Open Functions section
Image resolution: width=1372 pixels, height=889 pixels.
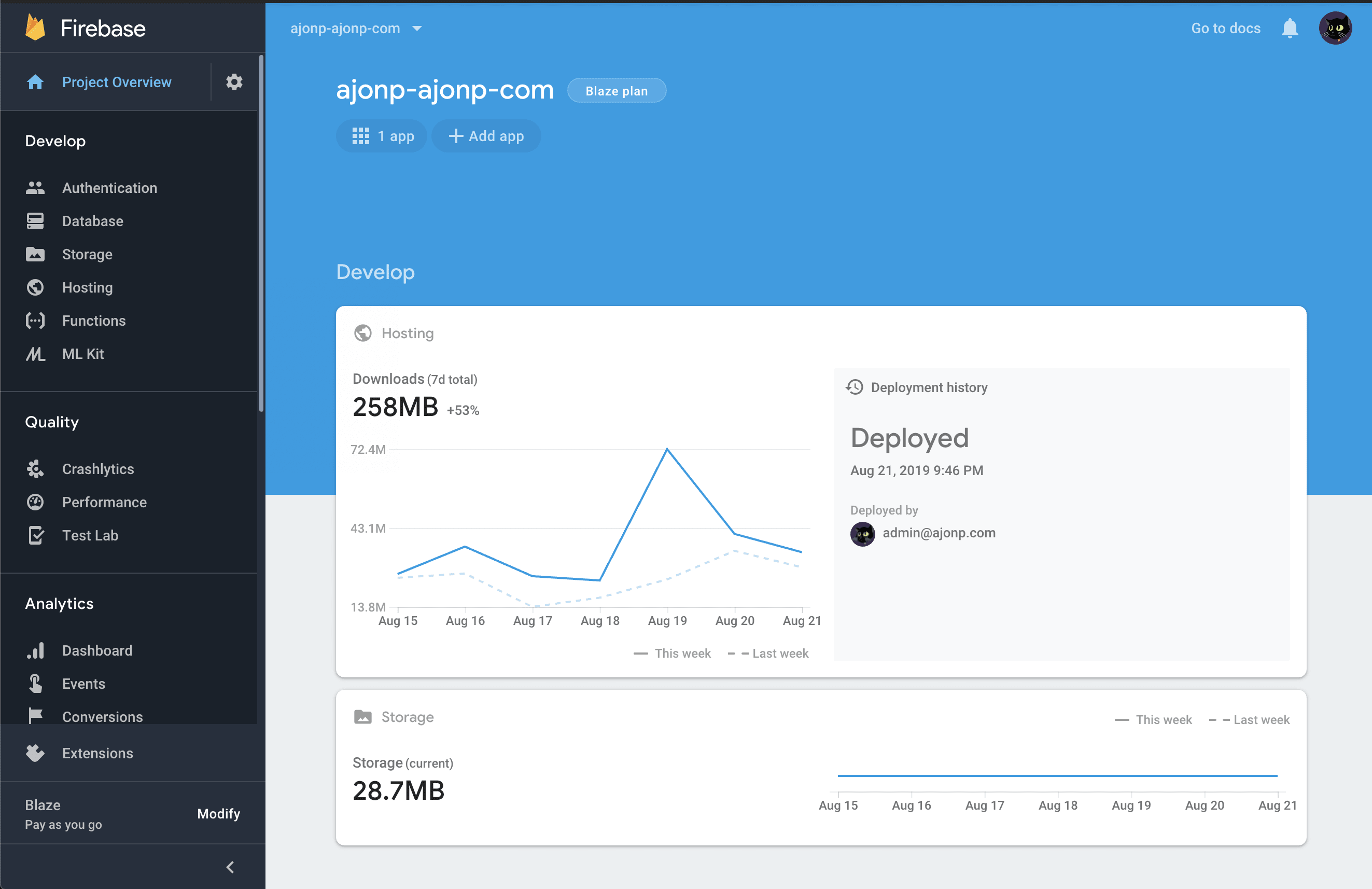pos(94,321)
